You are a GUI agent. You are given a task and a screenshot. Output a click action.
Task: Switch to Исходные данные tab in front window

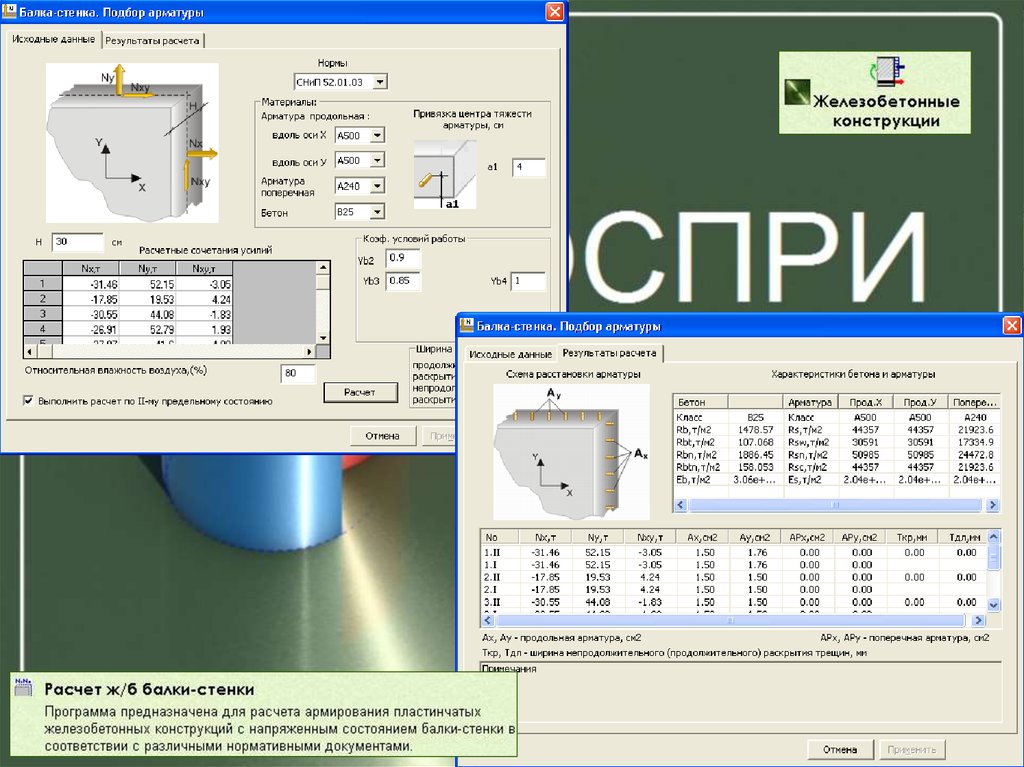(506, 354)
